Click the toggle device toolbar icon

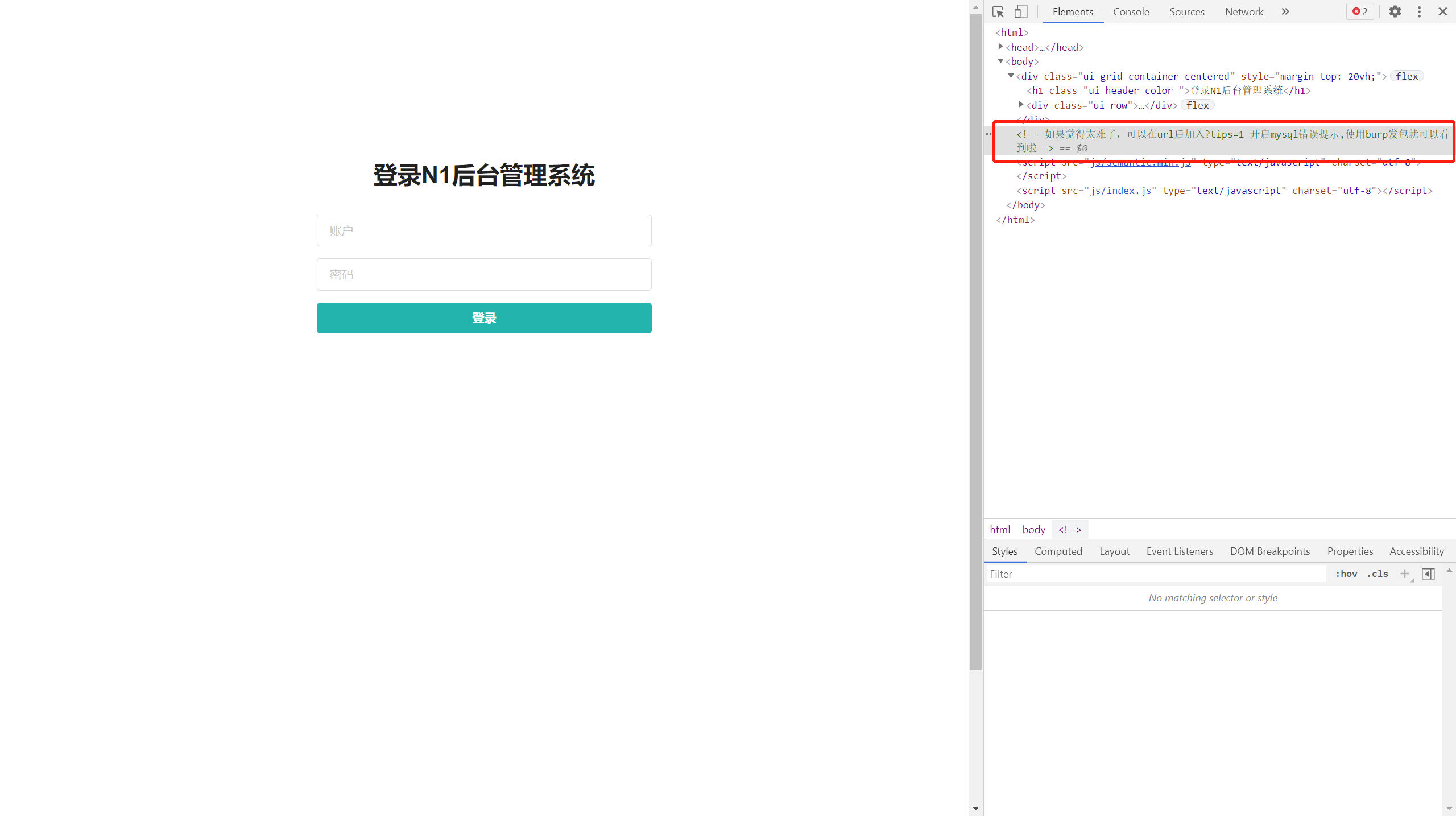coord(1021,11)
